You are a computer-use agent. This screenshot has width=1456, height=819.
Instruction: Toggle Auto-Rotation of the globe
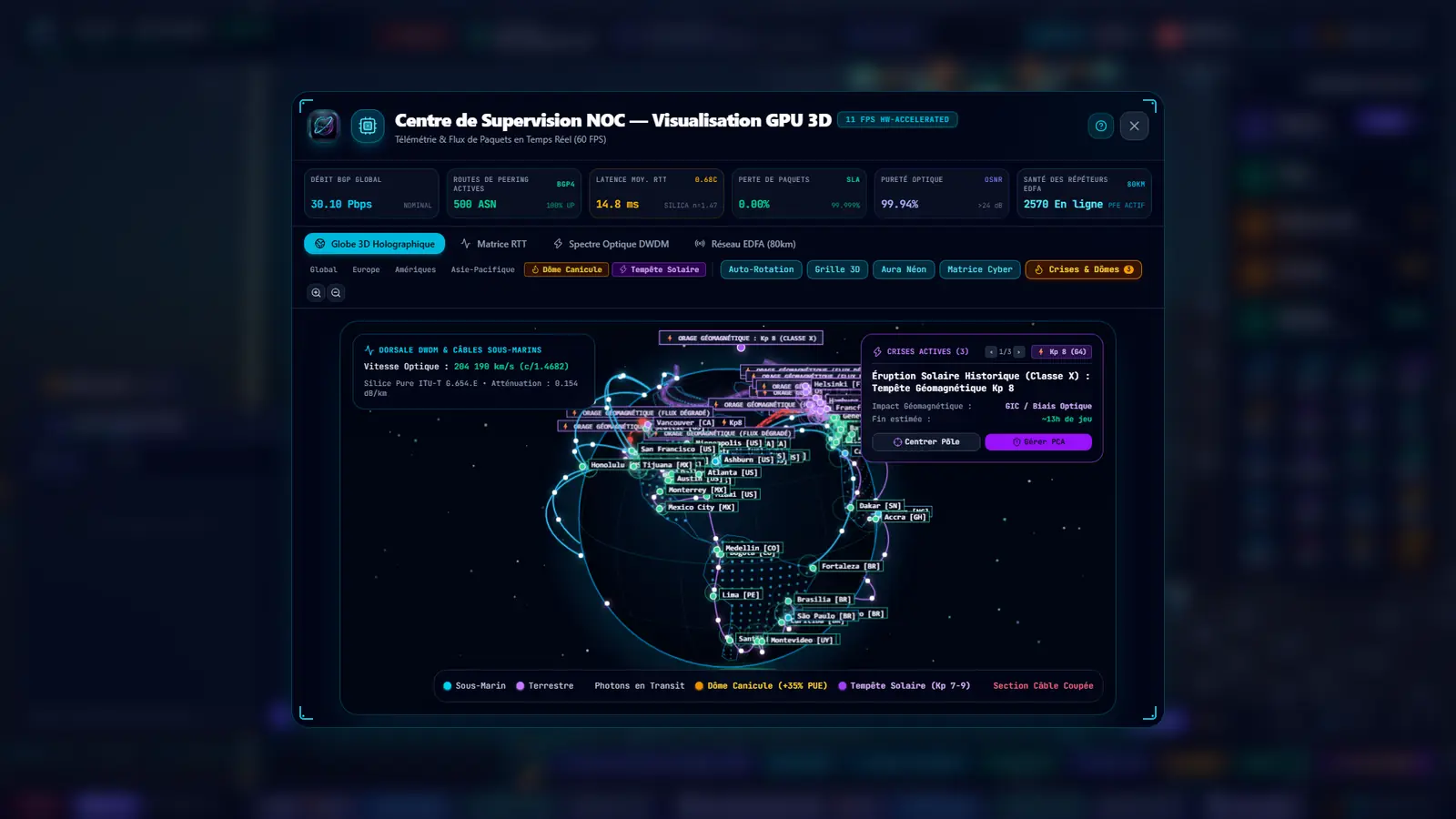pyautogui.click(x=761, y=269)
